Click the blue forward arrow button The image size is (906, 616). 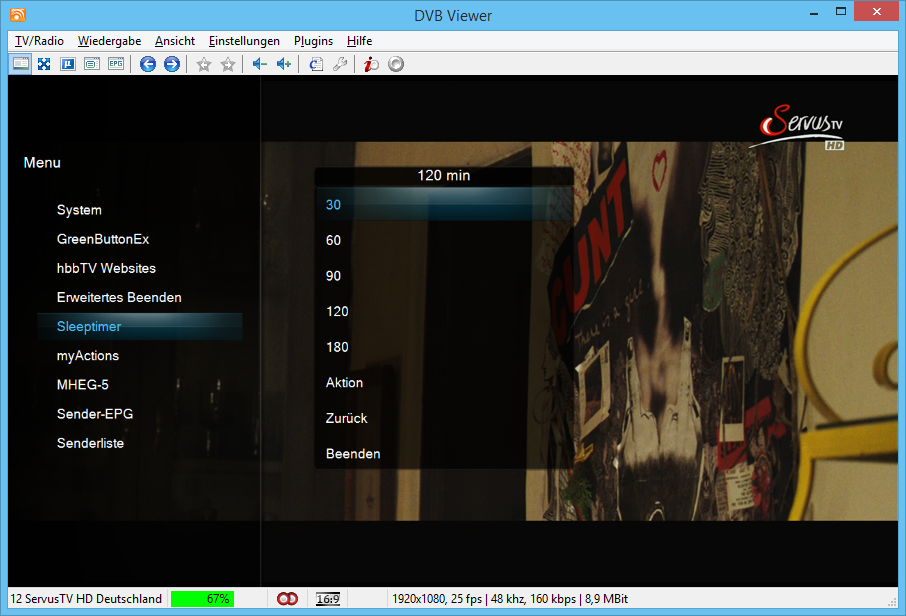tap(172, 64)
